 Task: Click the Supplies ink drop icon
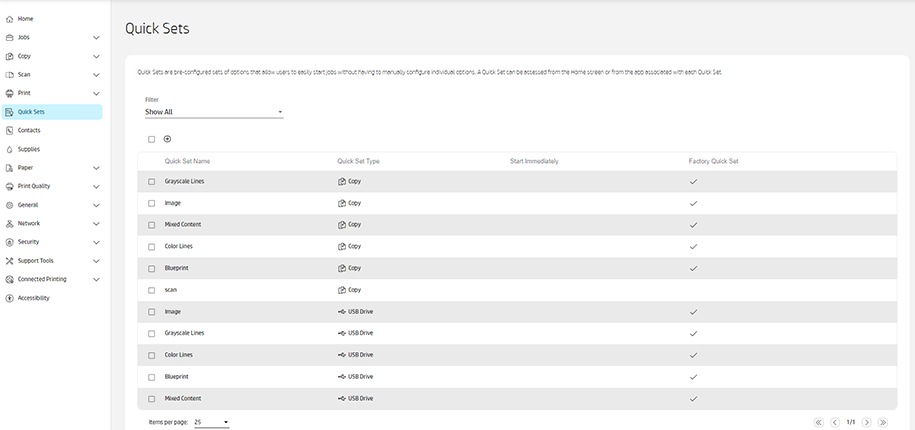(x=9, y=149)
